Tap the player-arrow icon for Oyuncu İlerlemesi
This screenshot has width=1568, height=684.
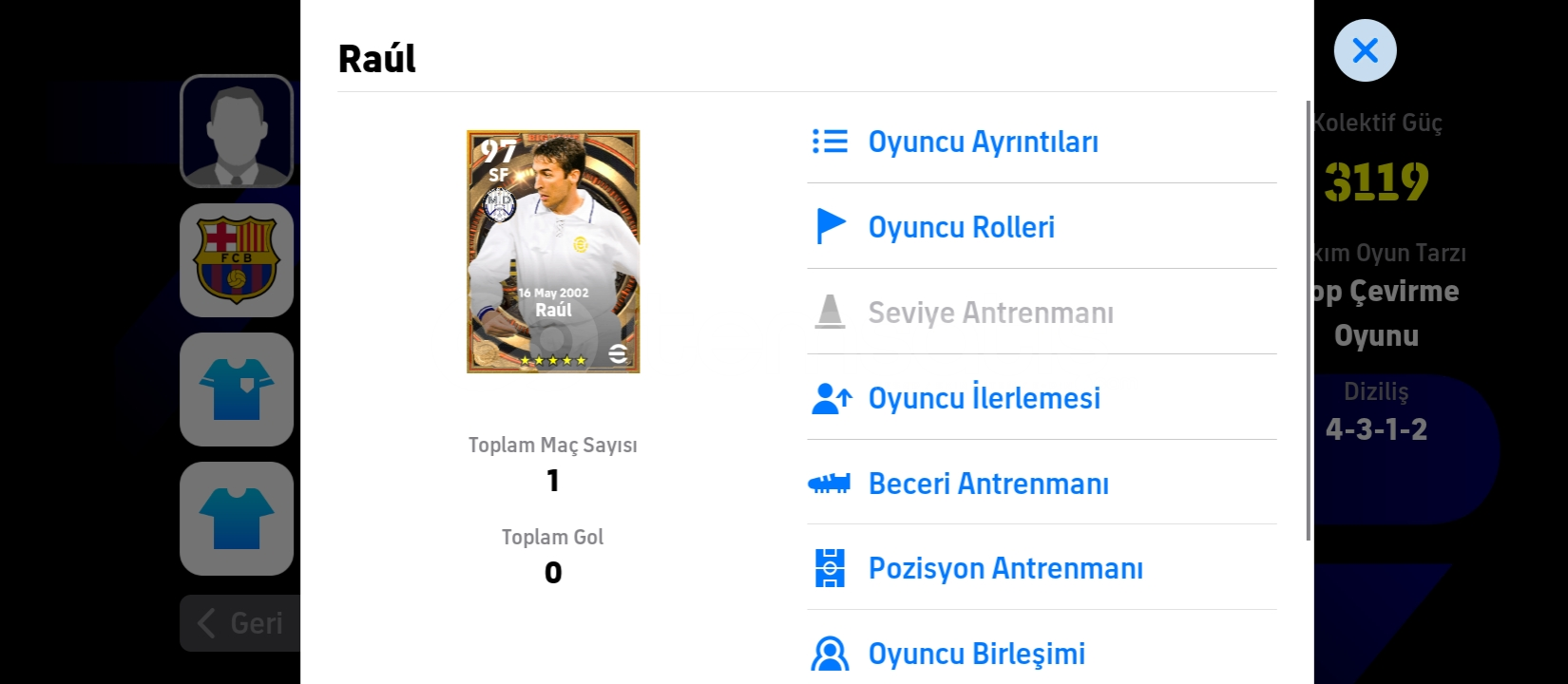point(832,398)
